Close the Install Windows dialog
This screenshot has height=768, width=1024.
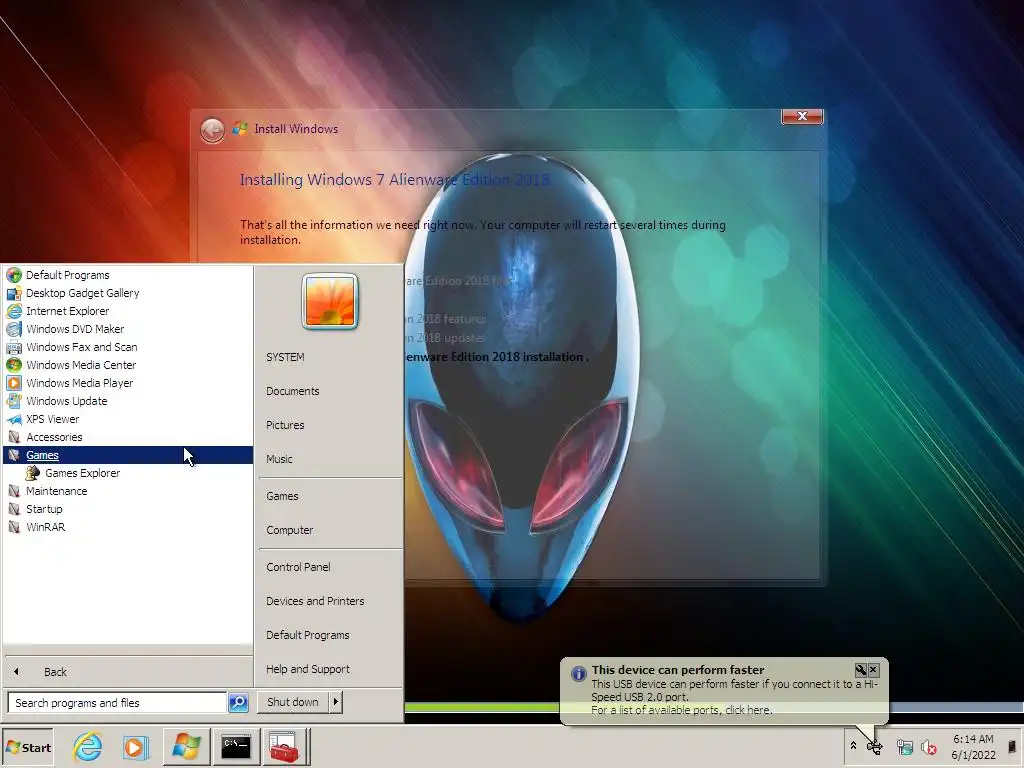coord(802,116)
